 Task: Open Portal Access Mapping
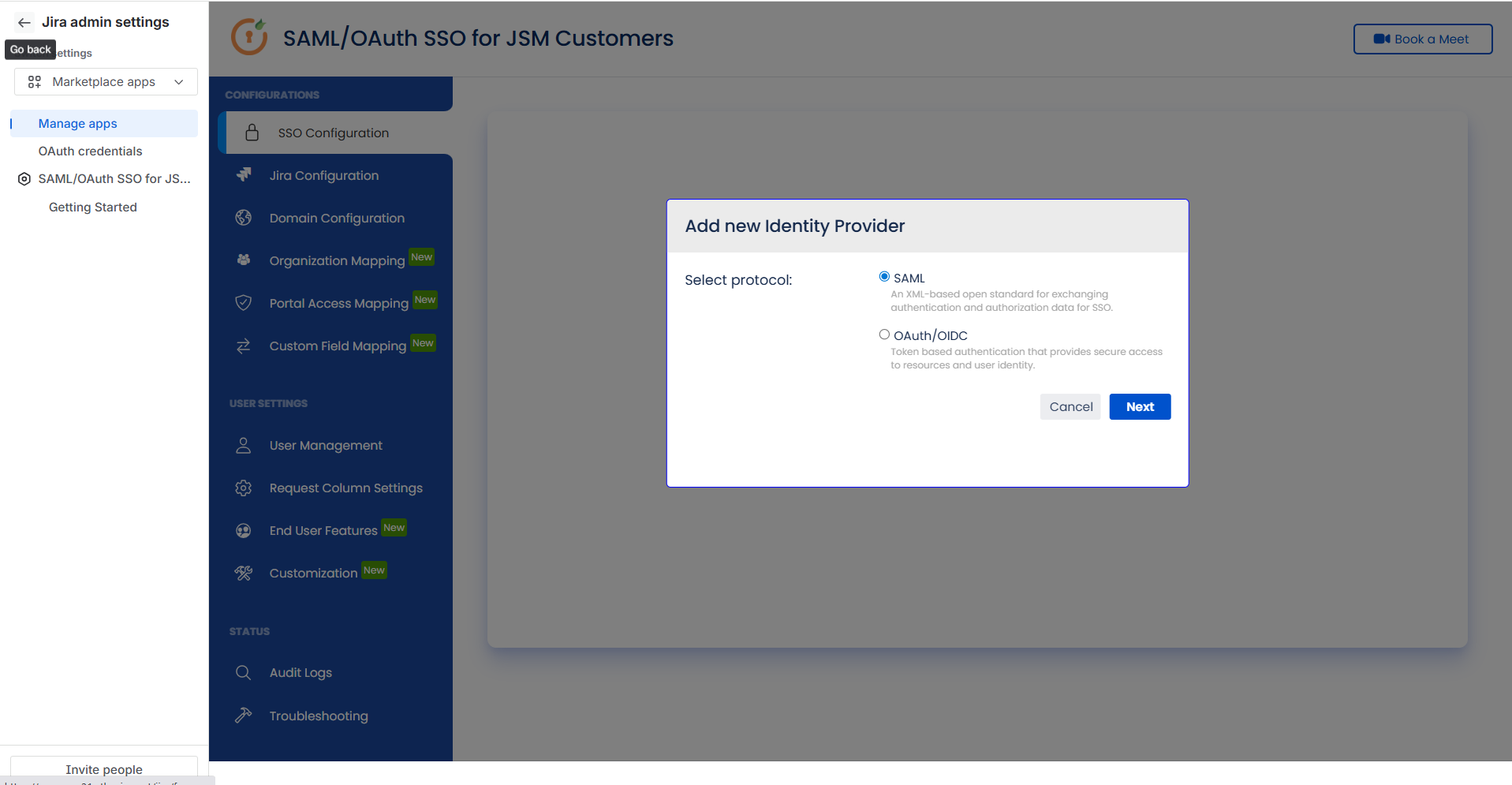click(339, 304)
